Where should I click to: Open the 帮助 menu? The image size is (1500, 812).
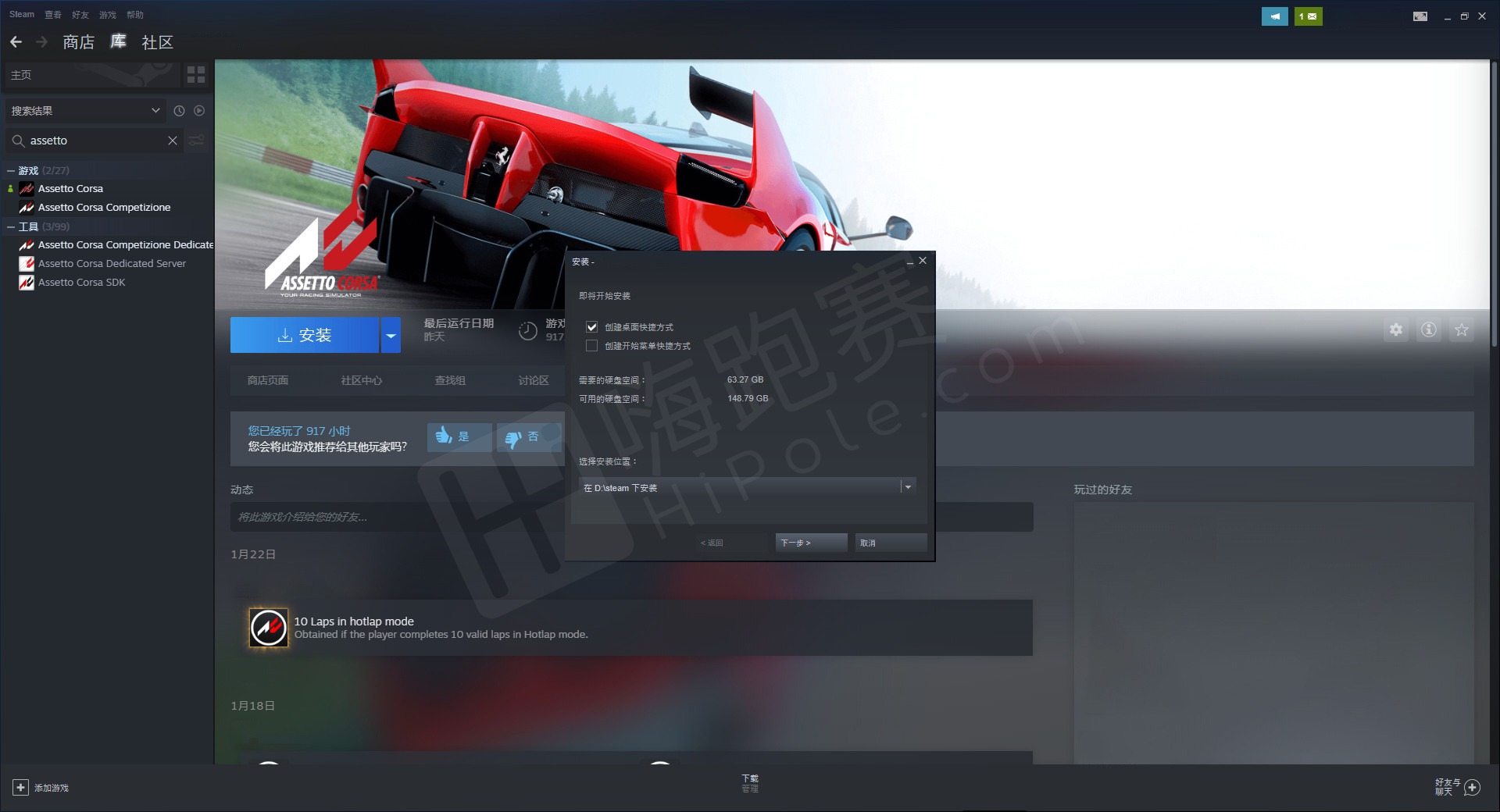click(135, 15)
